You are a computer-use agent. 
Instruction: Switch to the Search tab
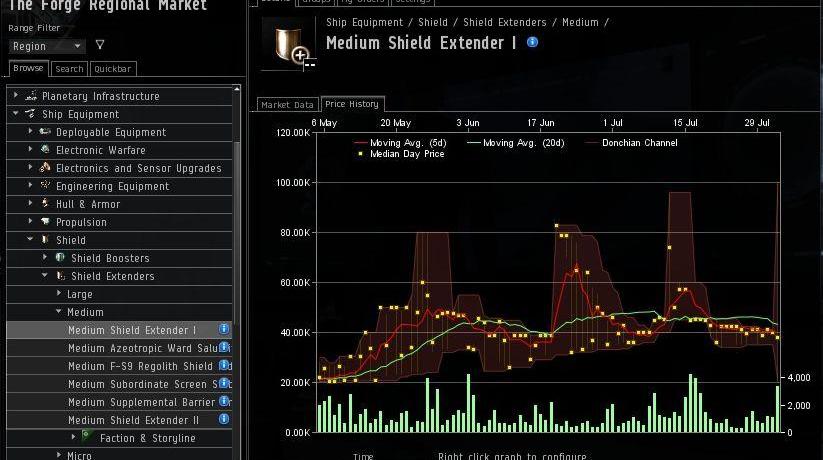69,69
